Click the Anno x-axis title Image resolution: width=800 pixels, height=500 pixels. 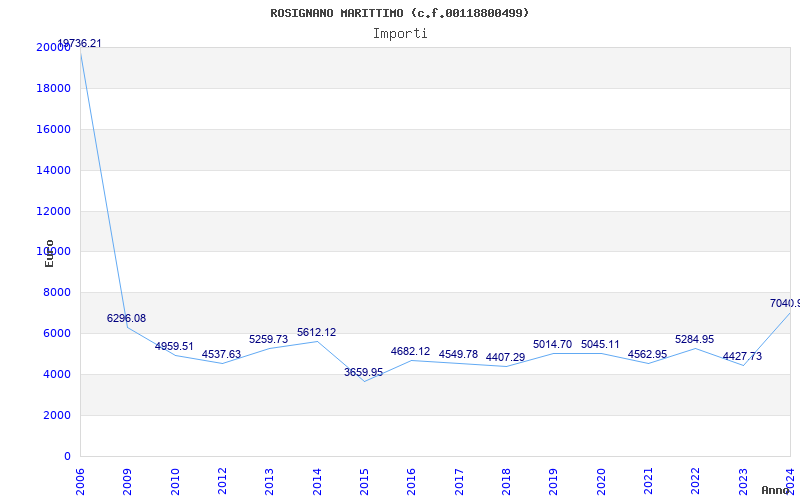pyautogui.click(x=776, y=490)
